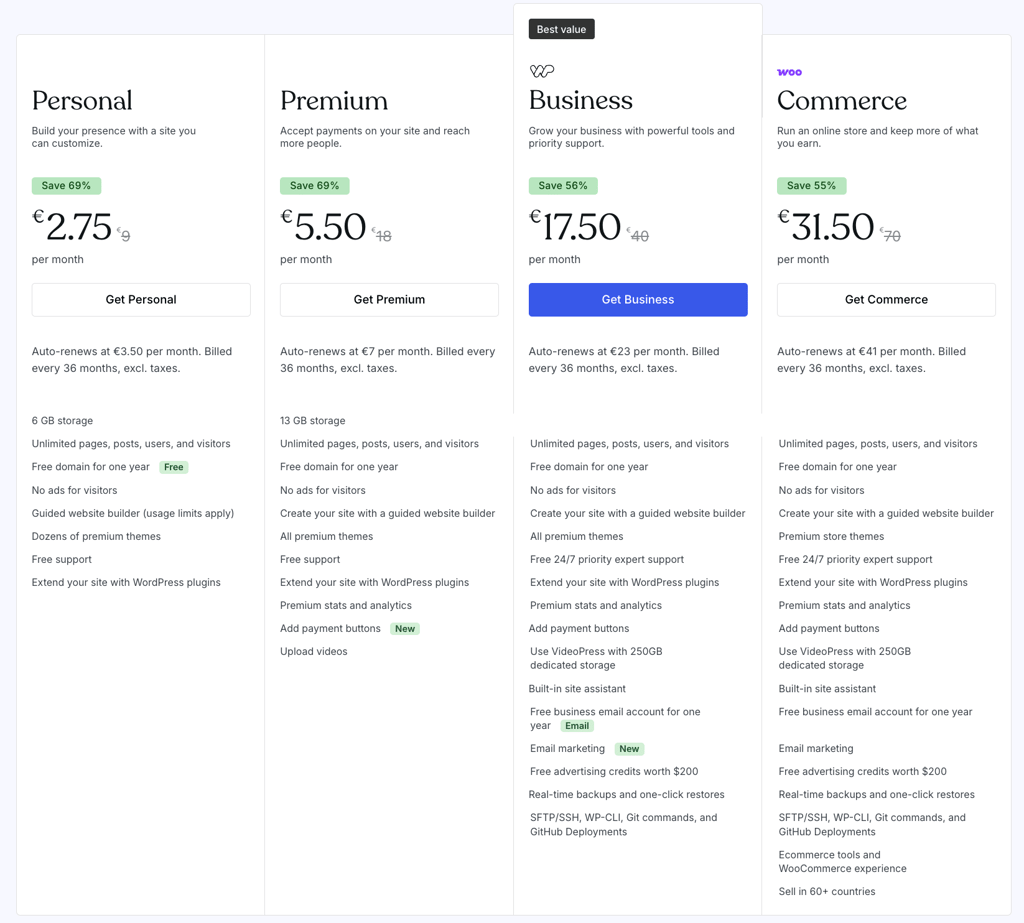Click 'Premium stats and analytics' in Premium plan

click(x=346, y=606)
